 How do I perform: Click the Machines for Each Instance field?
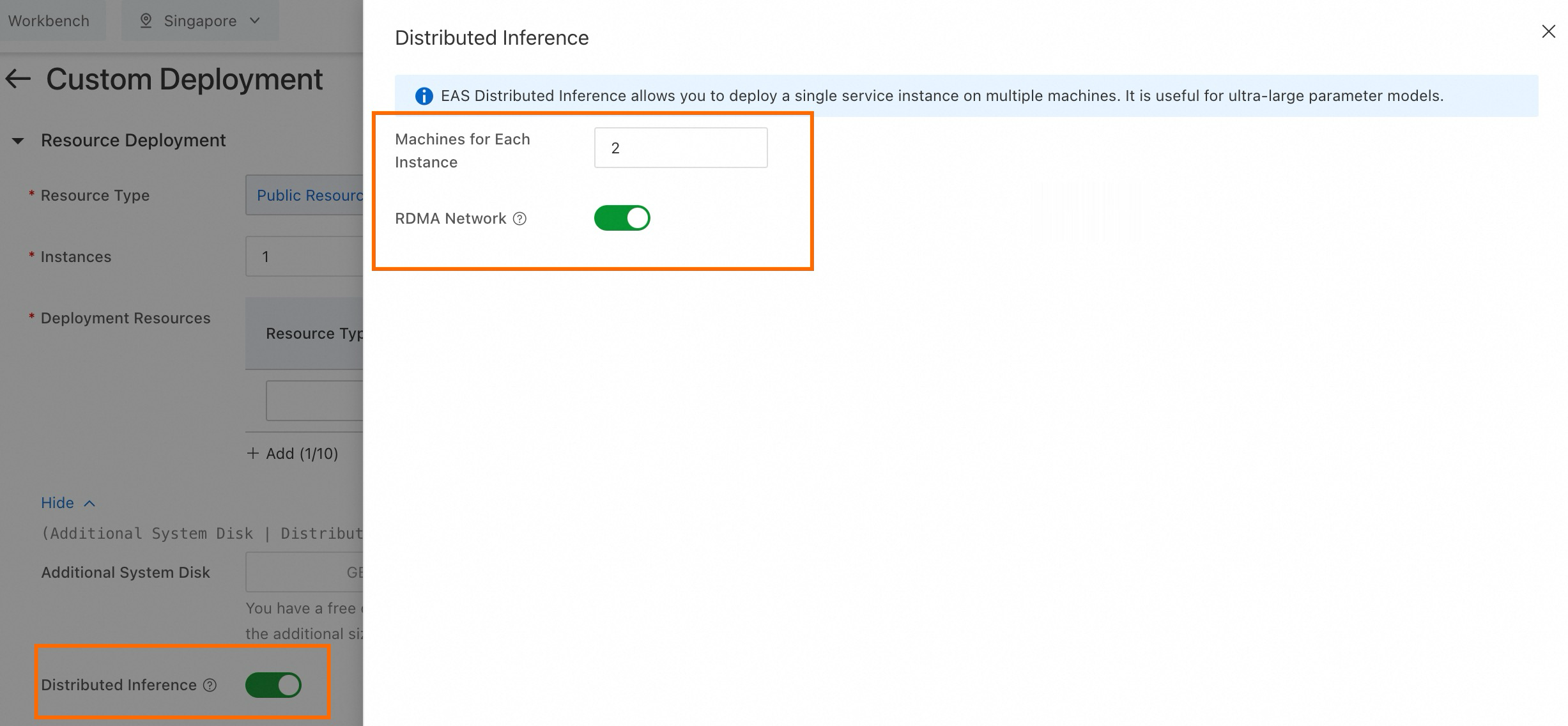point(680,148)
